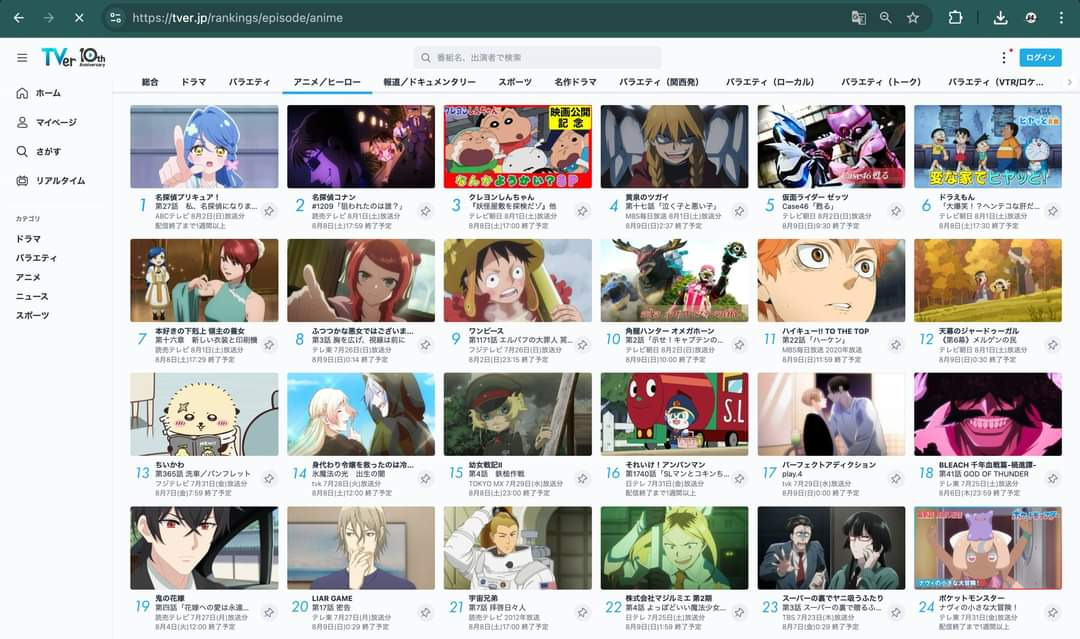Open the zoom magnifier icon in address bar
Viewport: 1080px width, 639px height.
point(886,18)
